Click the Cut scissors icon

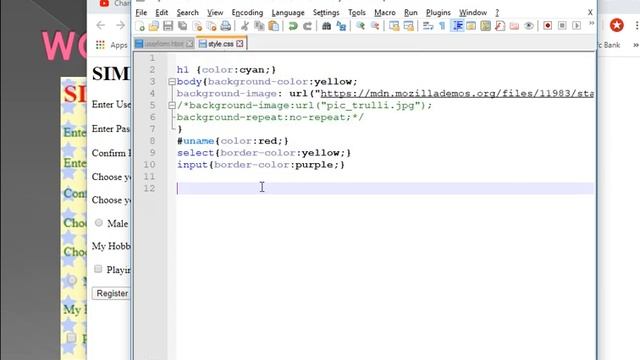[x=245, y=27]
